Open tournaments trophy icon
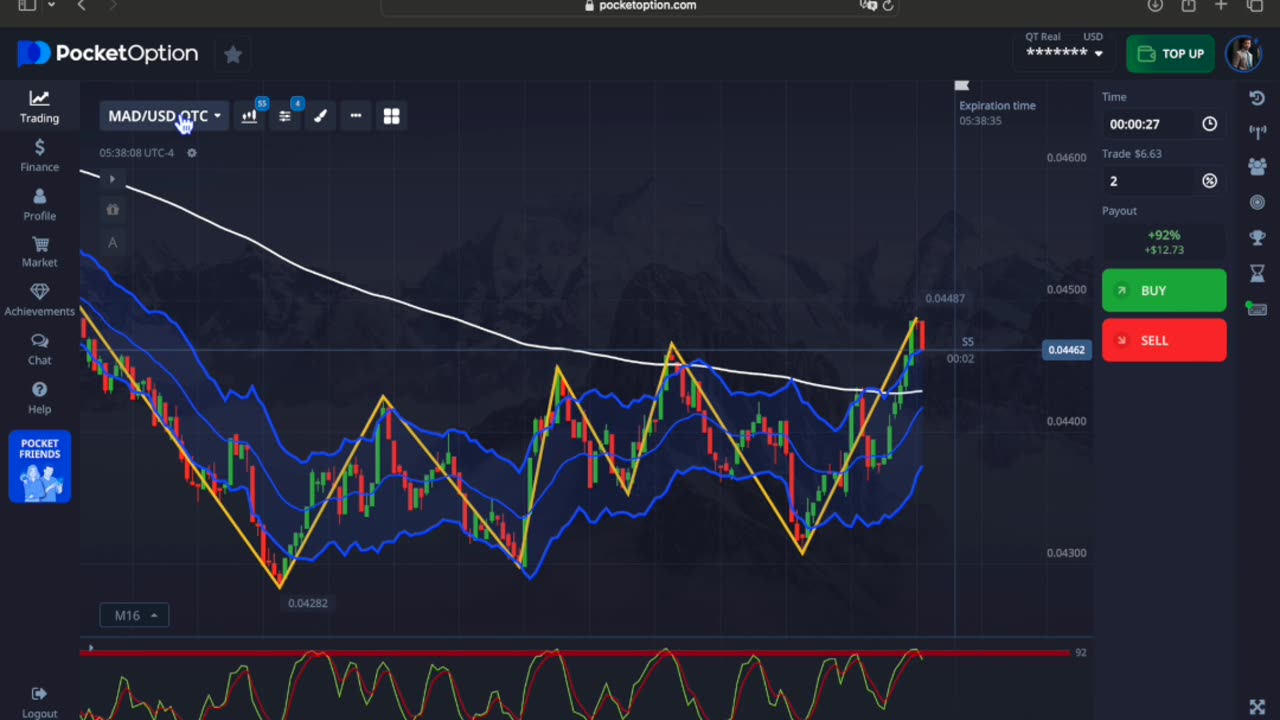This screenshot has width=1280, height=720. tap(1257, 238)
